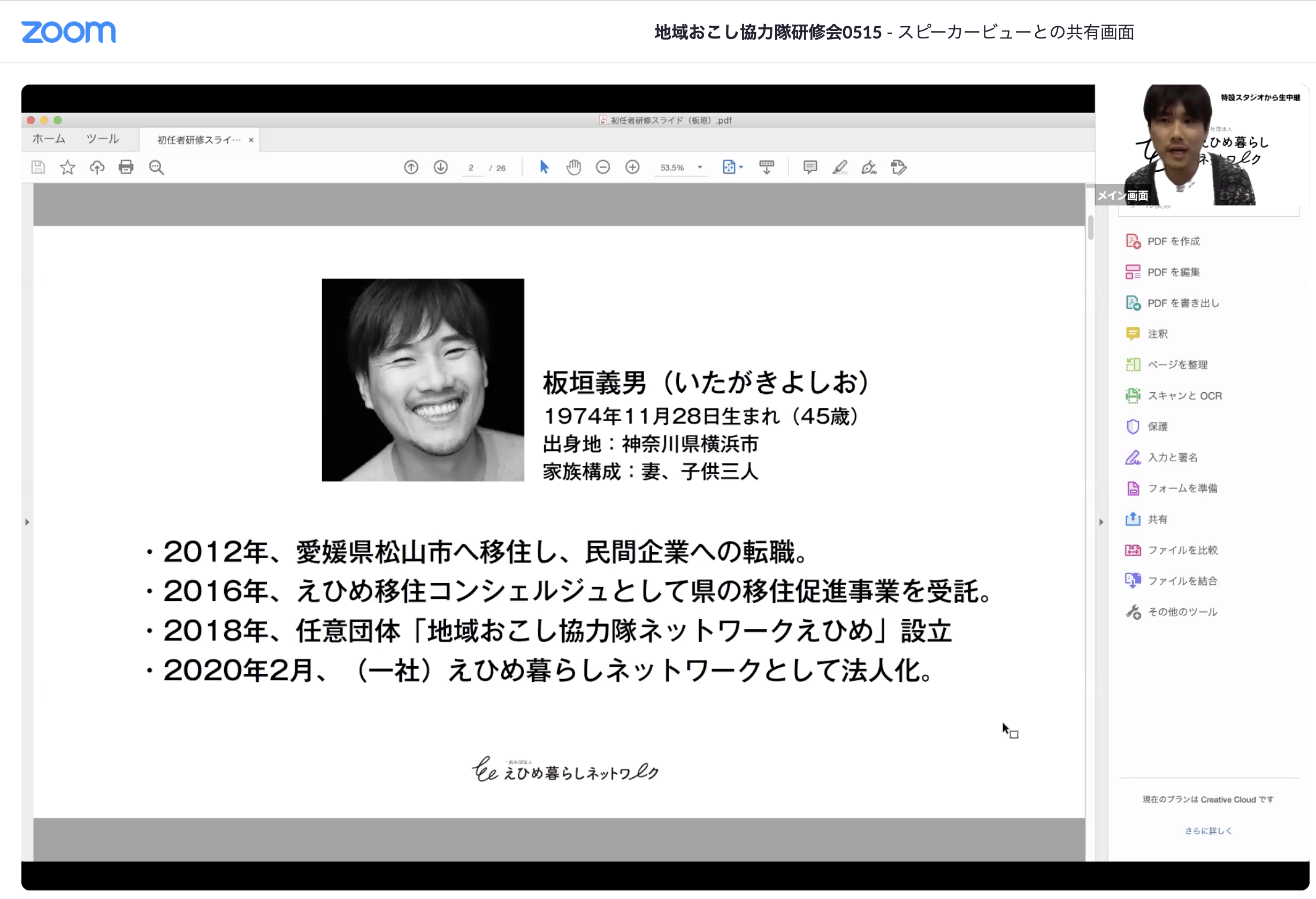This screenshot has height=899, width=1316.
Task: Click the page number field showing 2
Action: pyautogui.click(x=472, y=167)
